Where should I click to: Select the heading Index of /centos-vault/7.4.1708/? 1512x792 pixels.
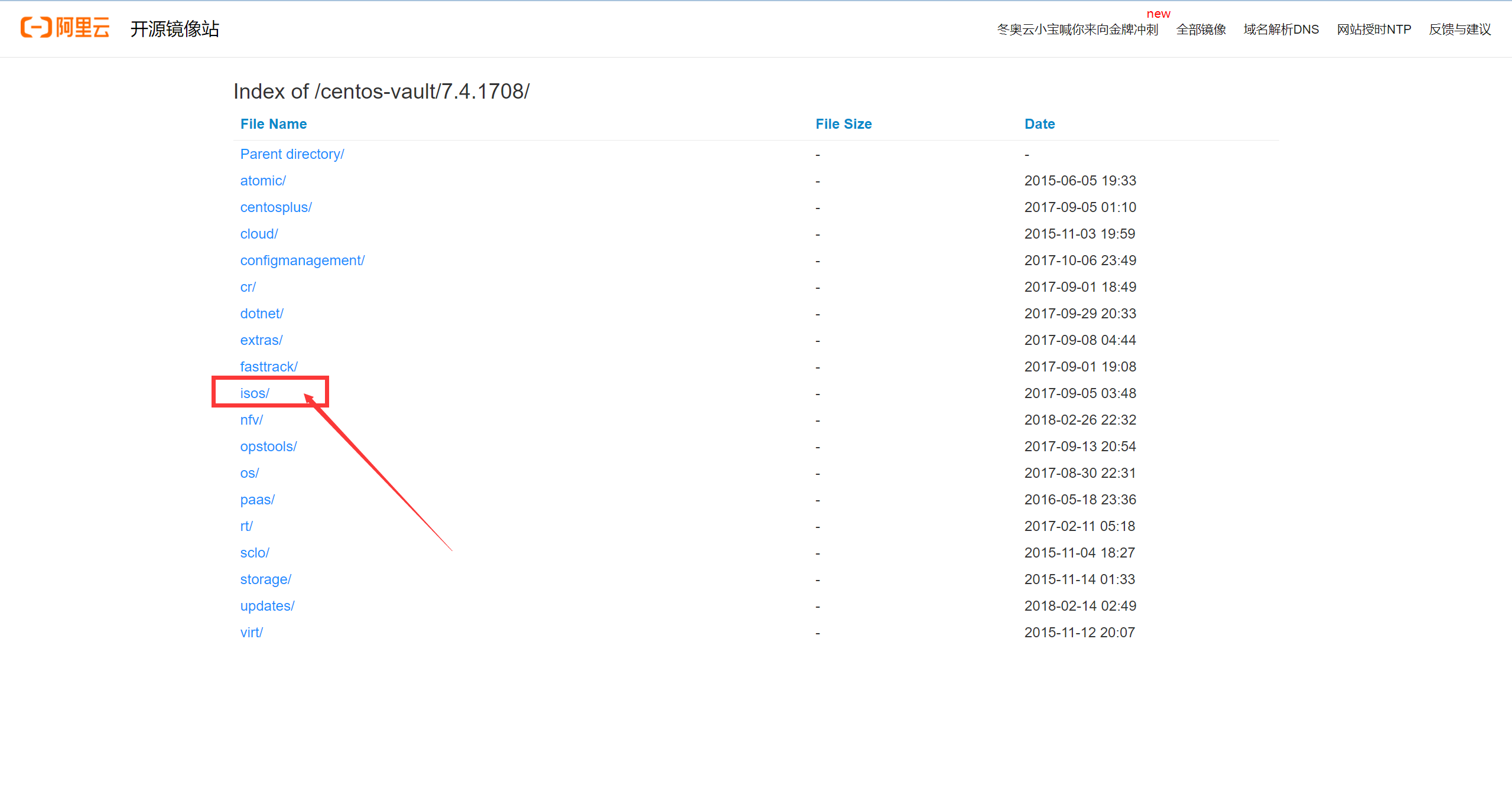point(382,92)
